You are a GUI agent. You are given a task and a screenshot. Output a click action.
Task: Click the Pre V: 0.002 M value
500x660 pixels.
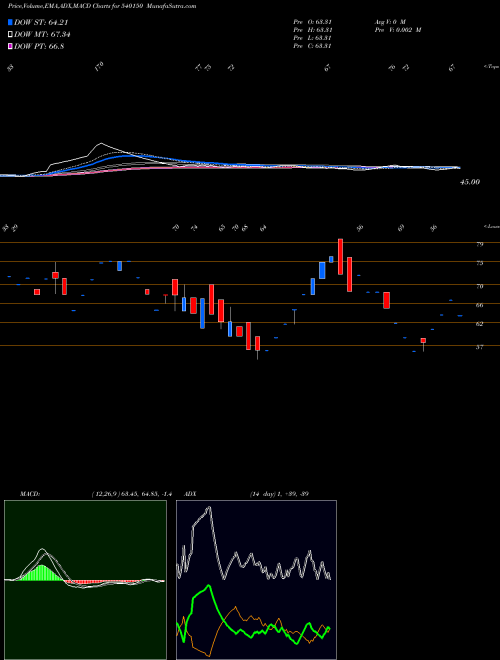[397, 30]
